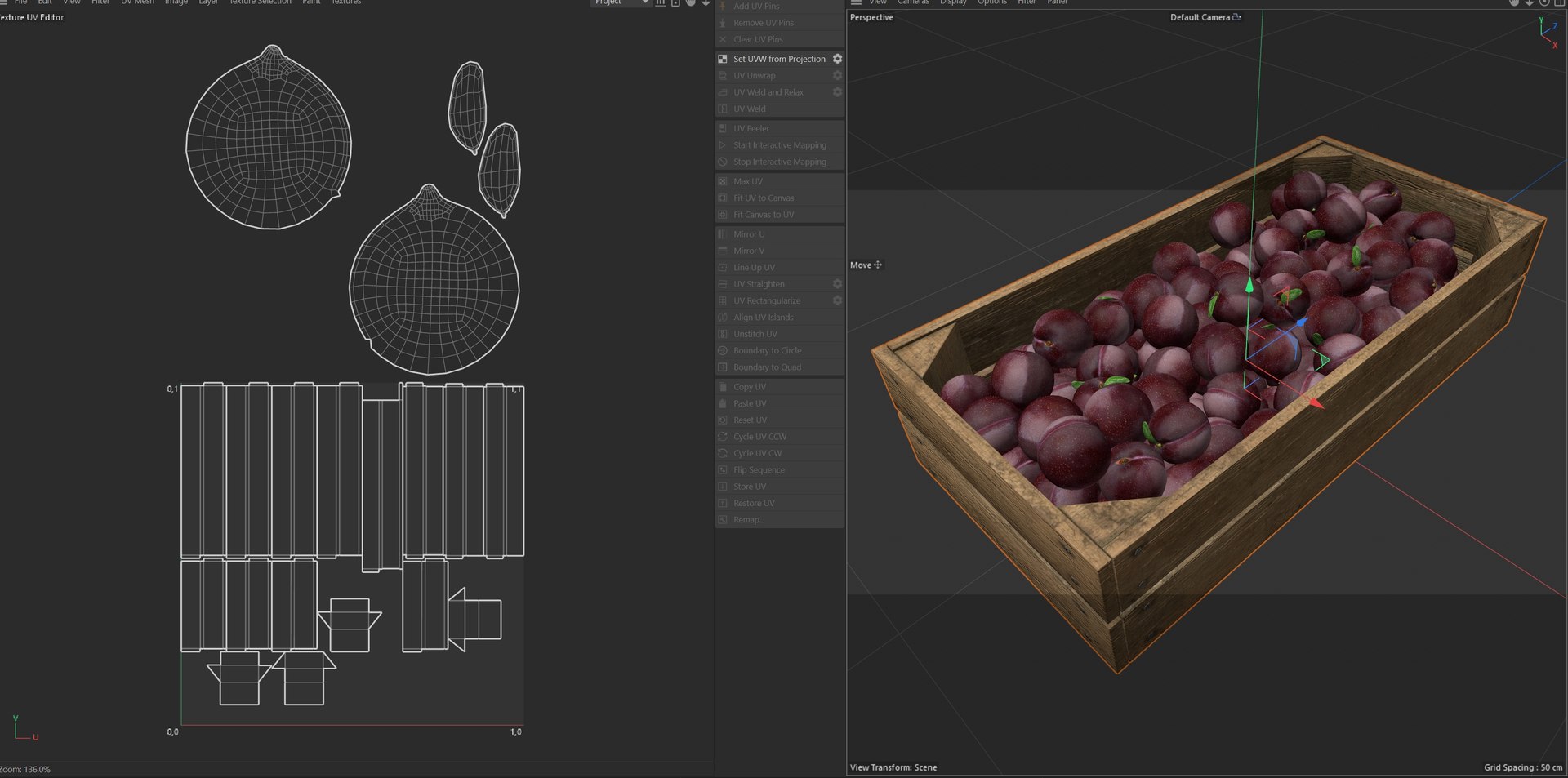This screenshot has height=778, width=1568.
Task: Open the UV Unwrap settings gear
Action: 837,76
